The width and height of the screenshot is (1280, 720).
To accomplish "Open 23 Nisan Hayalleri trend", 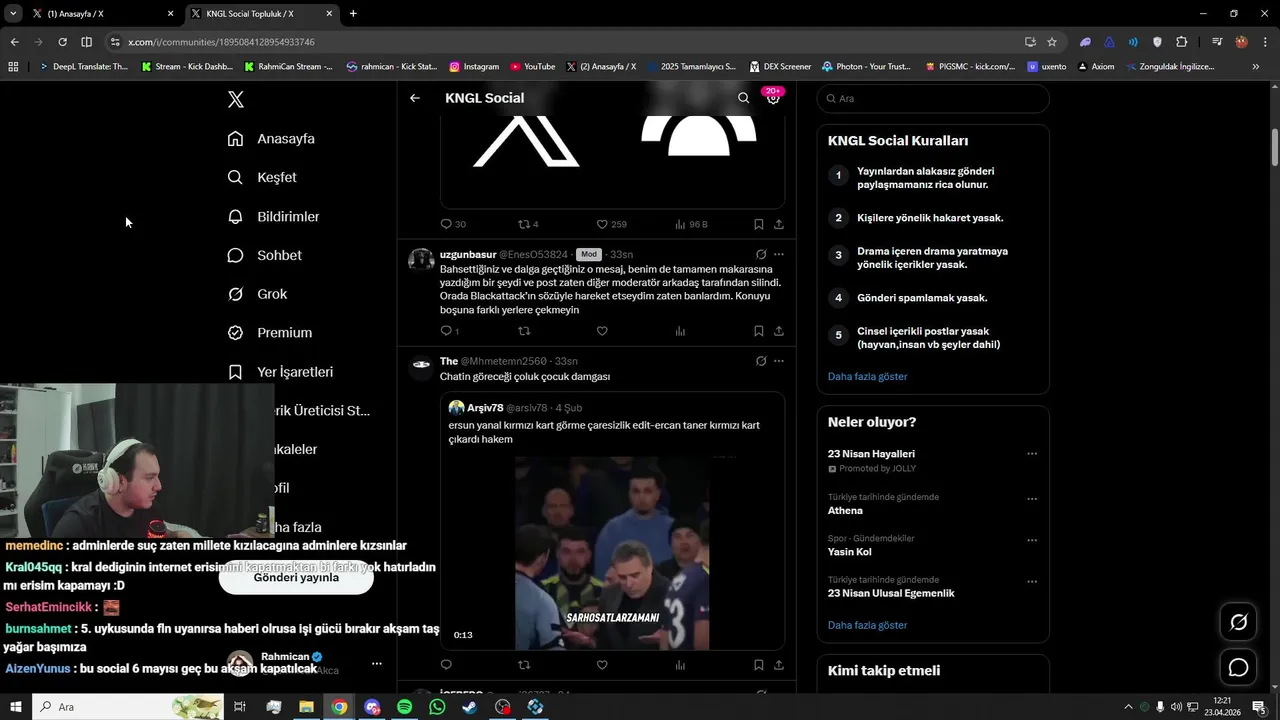I will pos(871,454).
